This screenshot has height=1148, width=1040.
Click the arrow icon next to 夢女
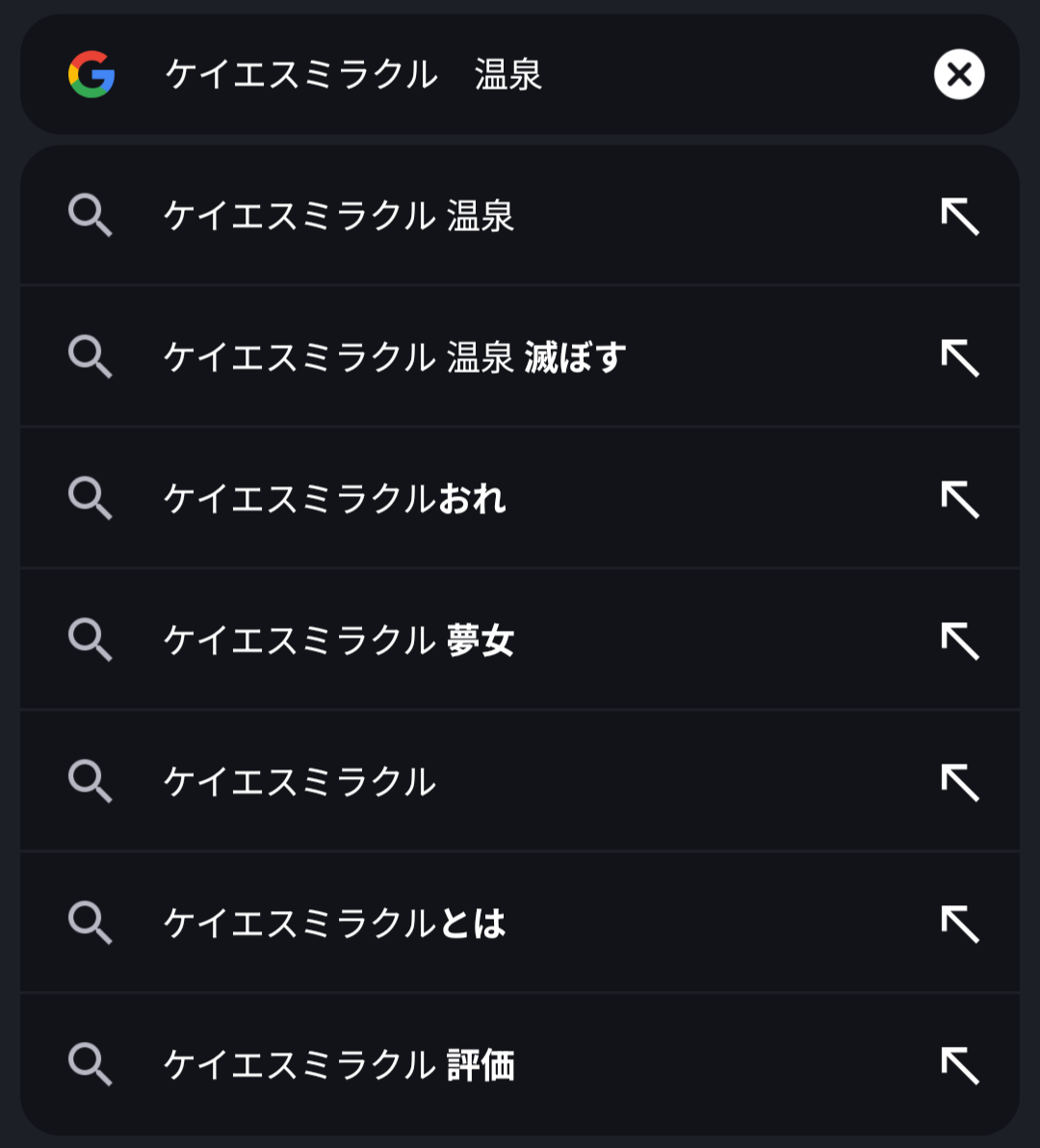click(x=960, y=640)
